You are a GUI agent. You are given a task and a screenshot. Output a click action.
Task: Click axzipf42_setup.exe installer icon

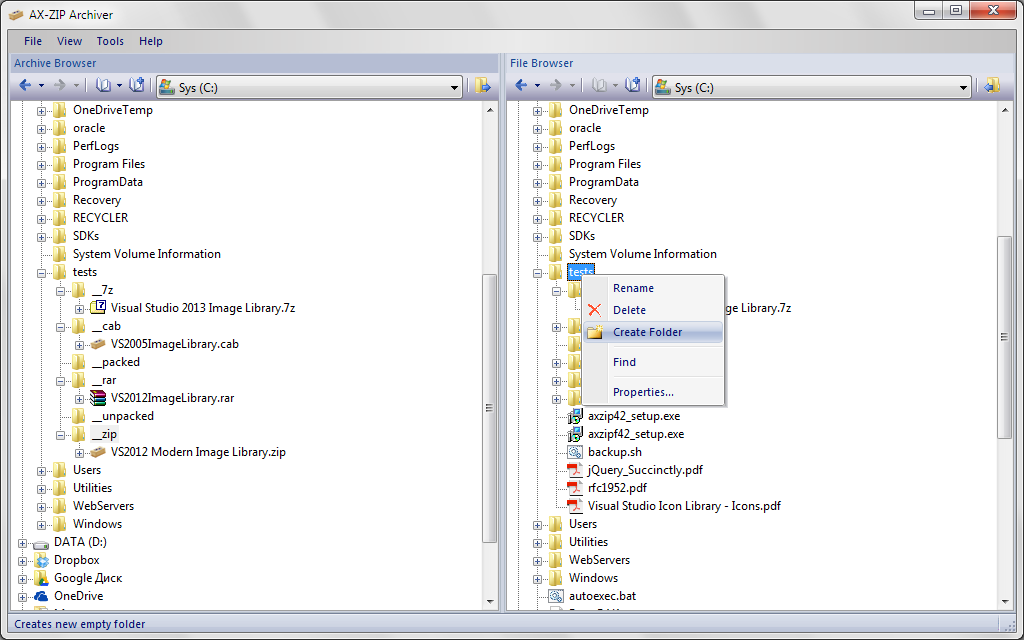coord(575,434)
